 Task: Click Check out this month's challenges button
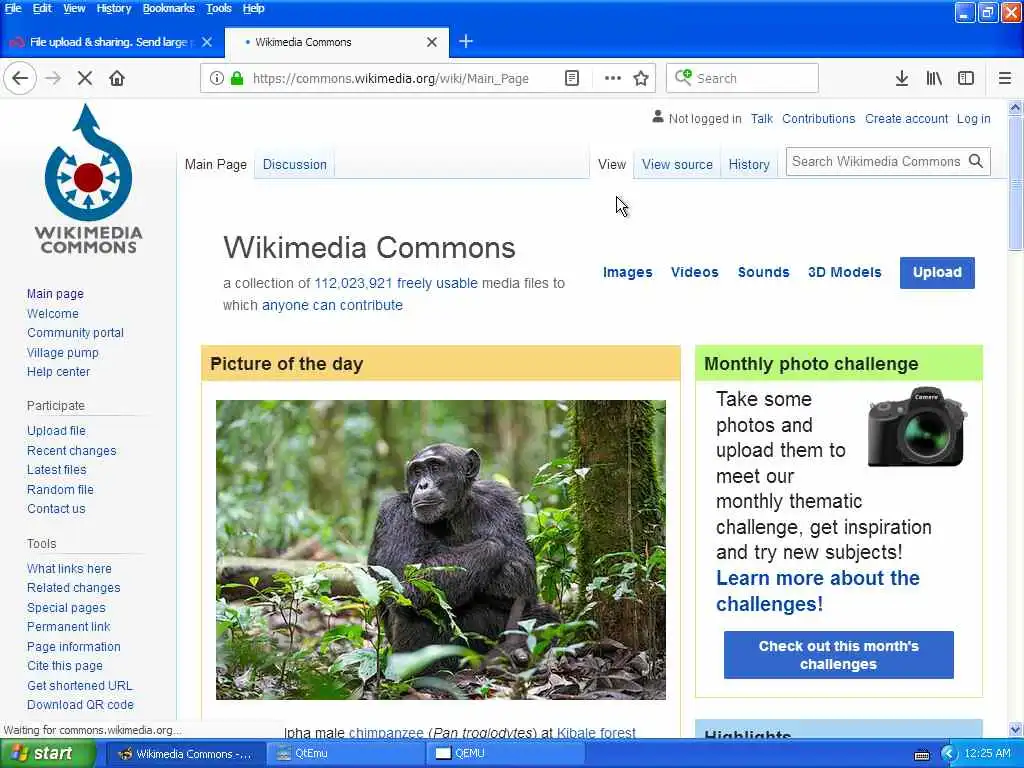[x=839, y=655]
